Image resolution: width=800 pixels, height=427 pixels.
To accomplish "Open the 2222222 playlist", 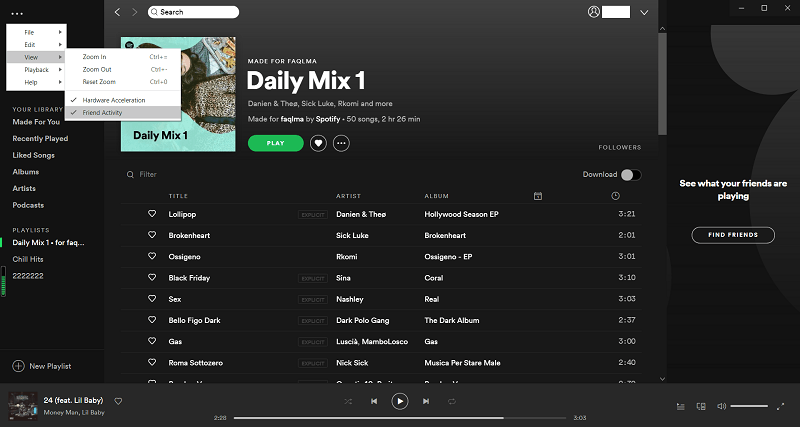I will 28,276.
